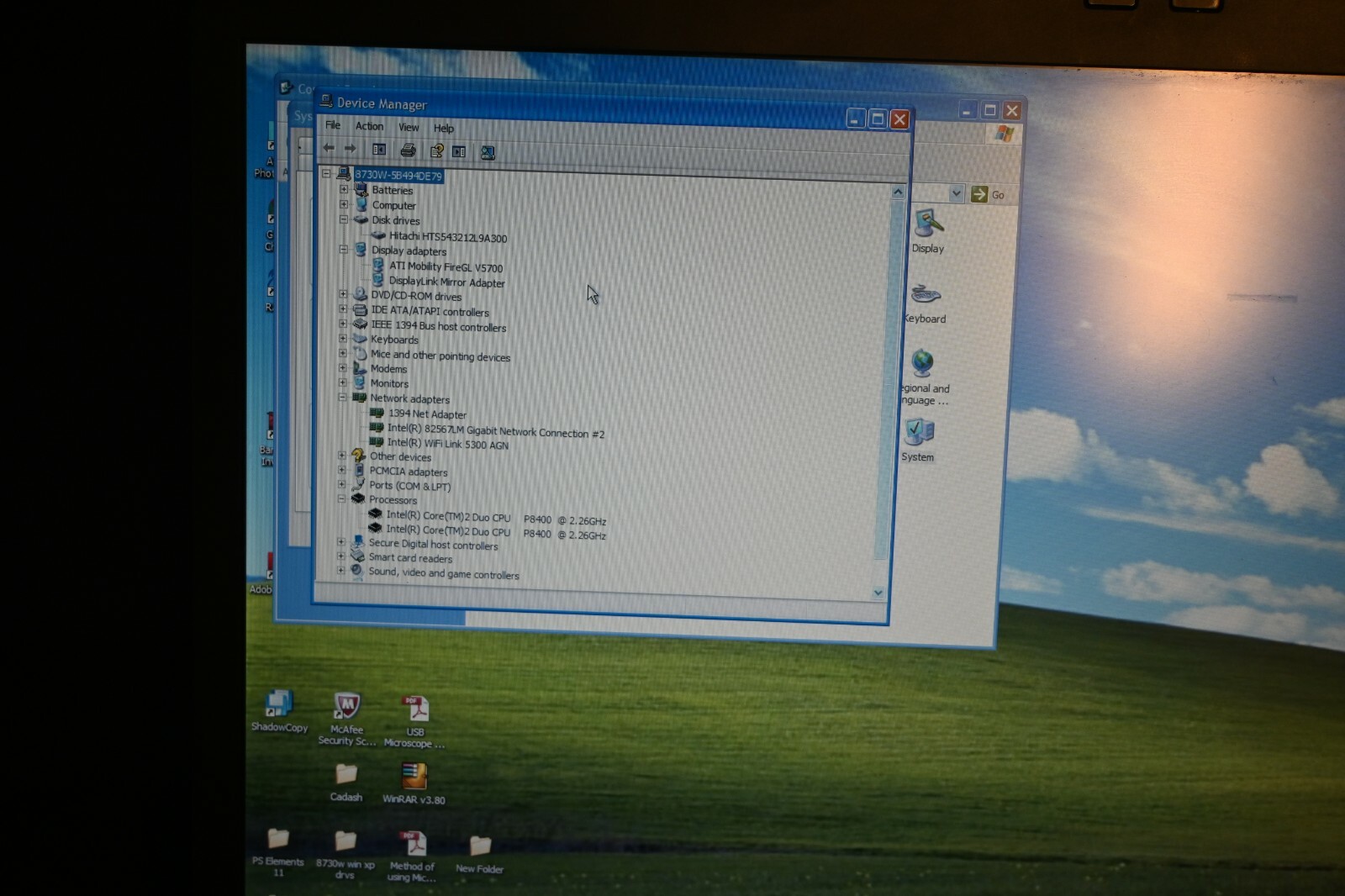The width and height of the screenshot is (1345, 896).
Task: Collapse the Network adapters node
Action: pyautogui.click(x=342, y=398)
